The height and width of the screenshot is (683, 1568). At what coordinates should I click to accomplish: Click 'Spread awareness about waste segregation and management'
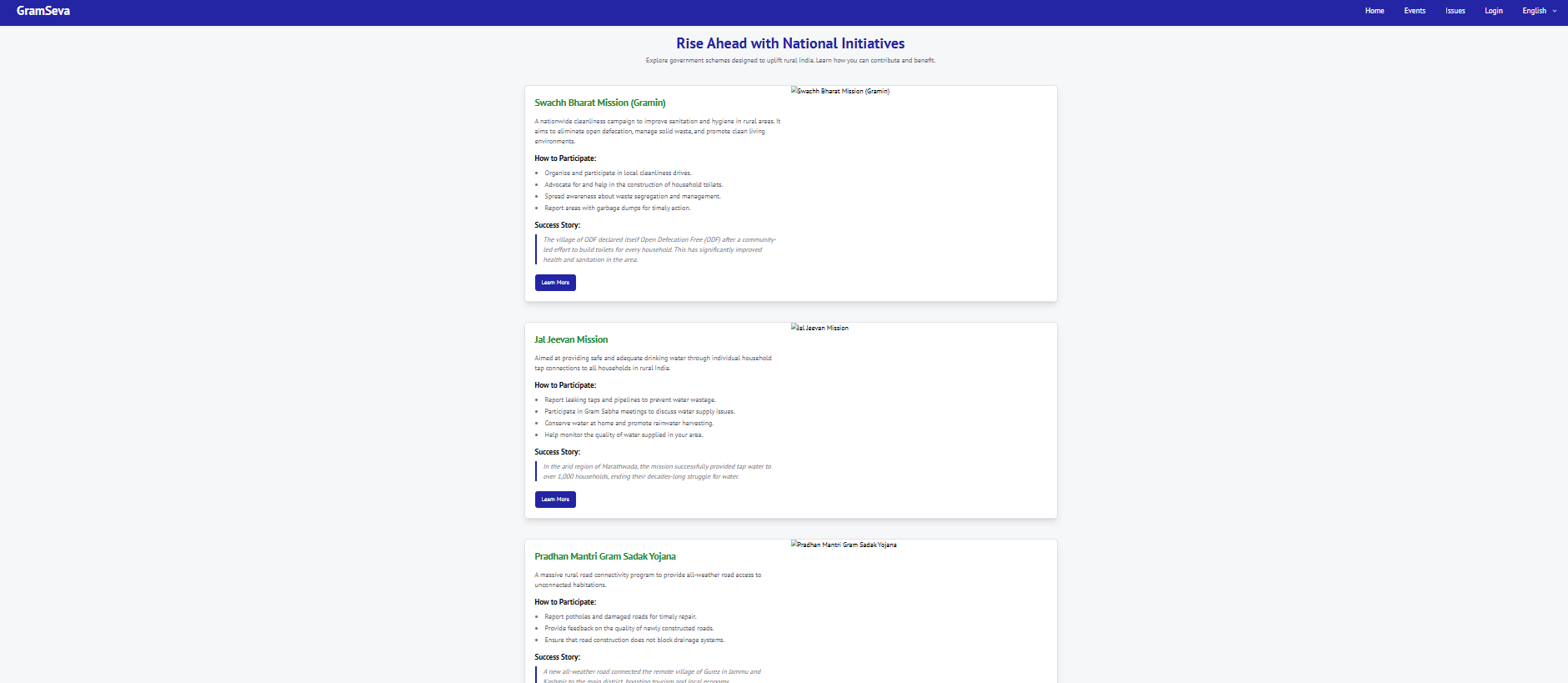point(633,197)
